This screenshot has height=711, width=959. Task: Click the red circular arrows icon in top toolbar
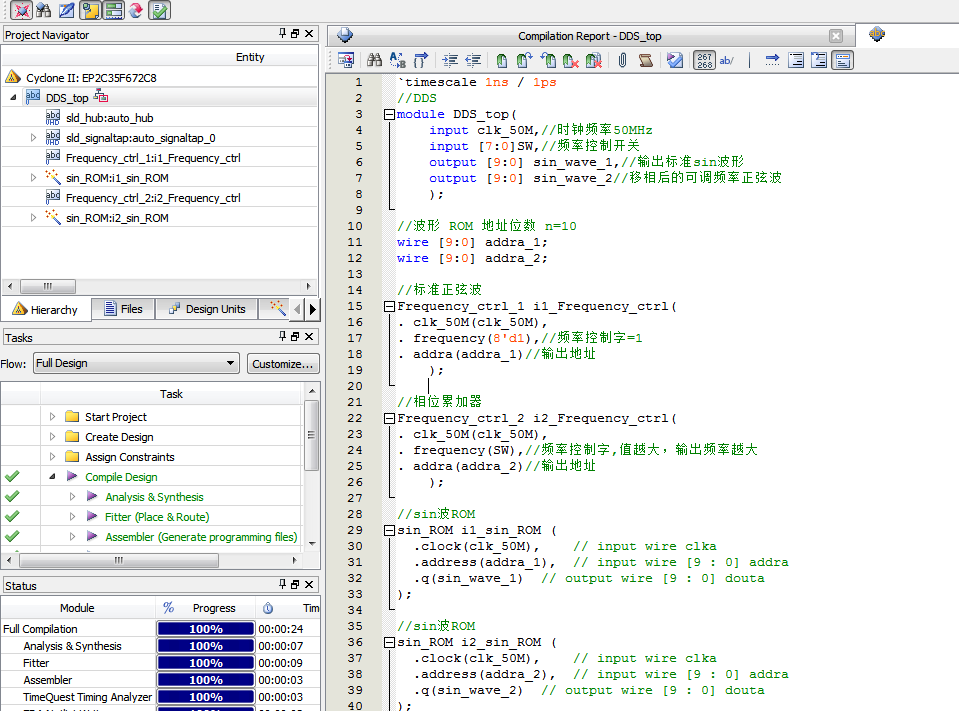[x=135, y=10]
